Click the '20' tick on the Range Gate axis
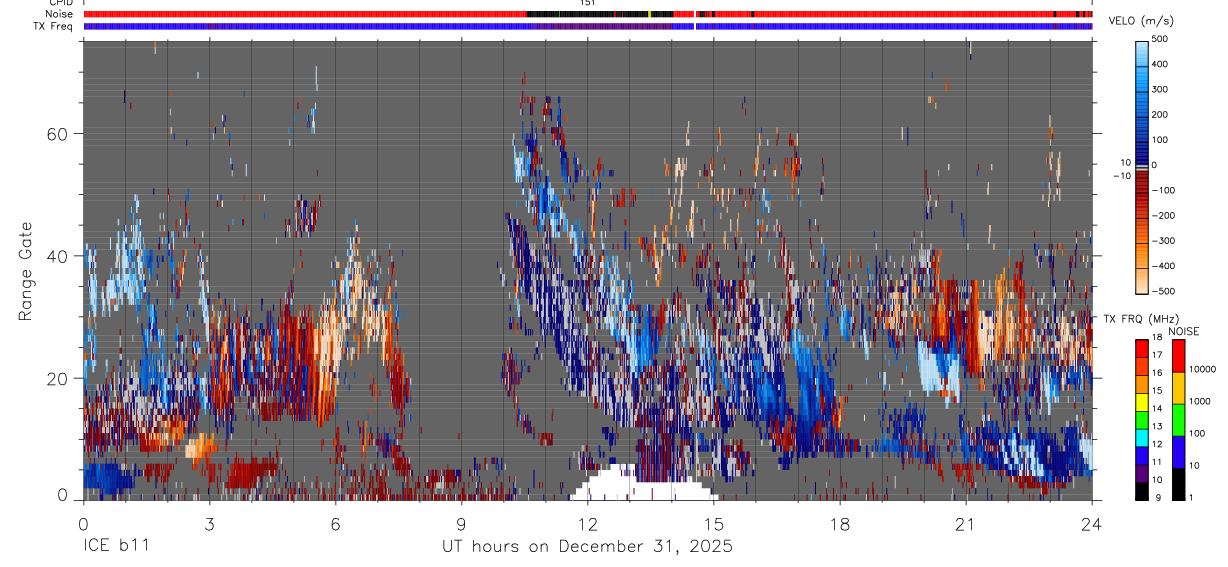 (56, 379)
